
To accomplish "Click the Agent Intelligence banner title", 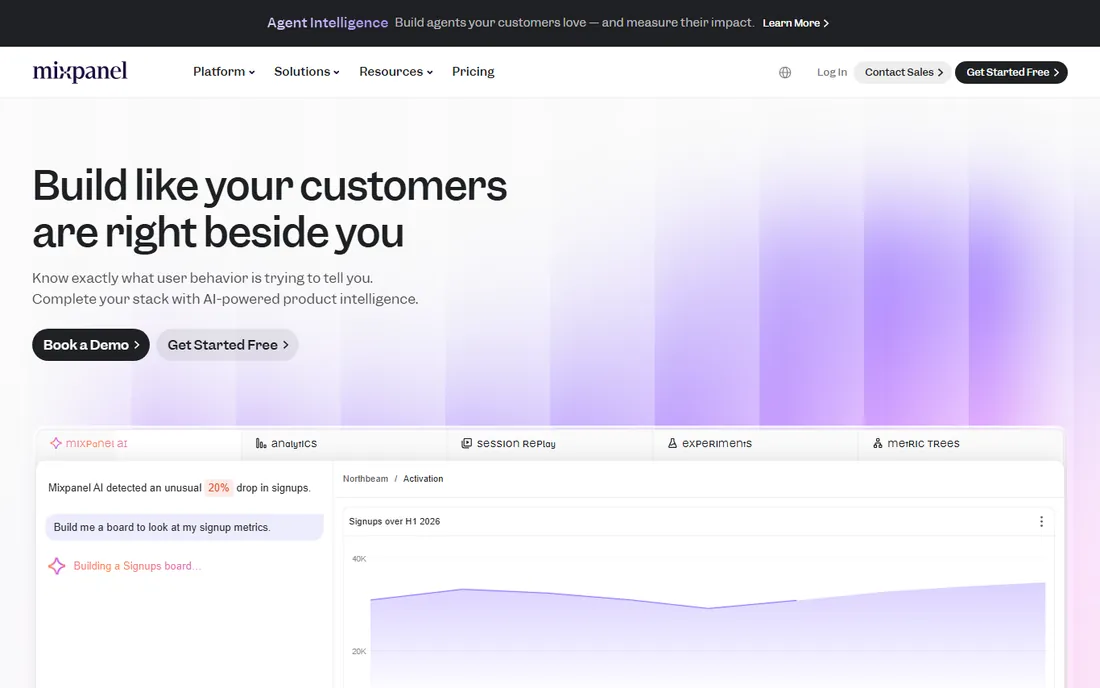I will tap(327, 22).
